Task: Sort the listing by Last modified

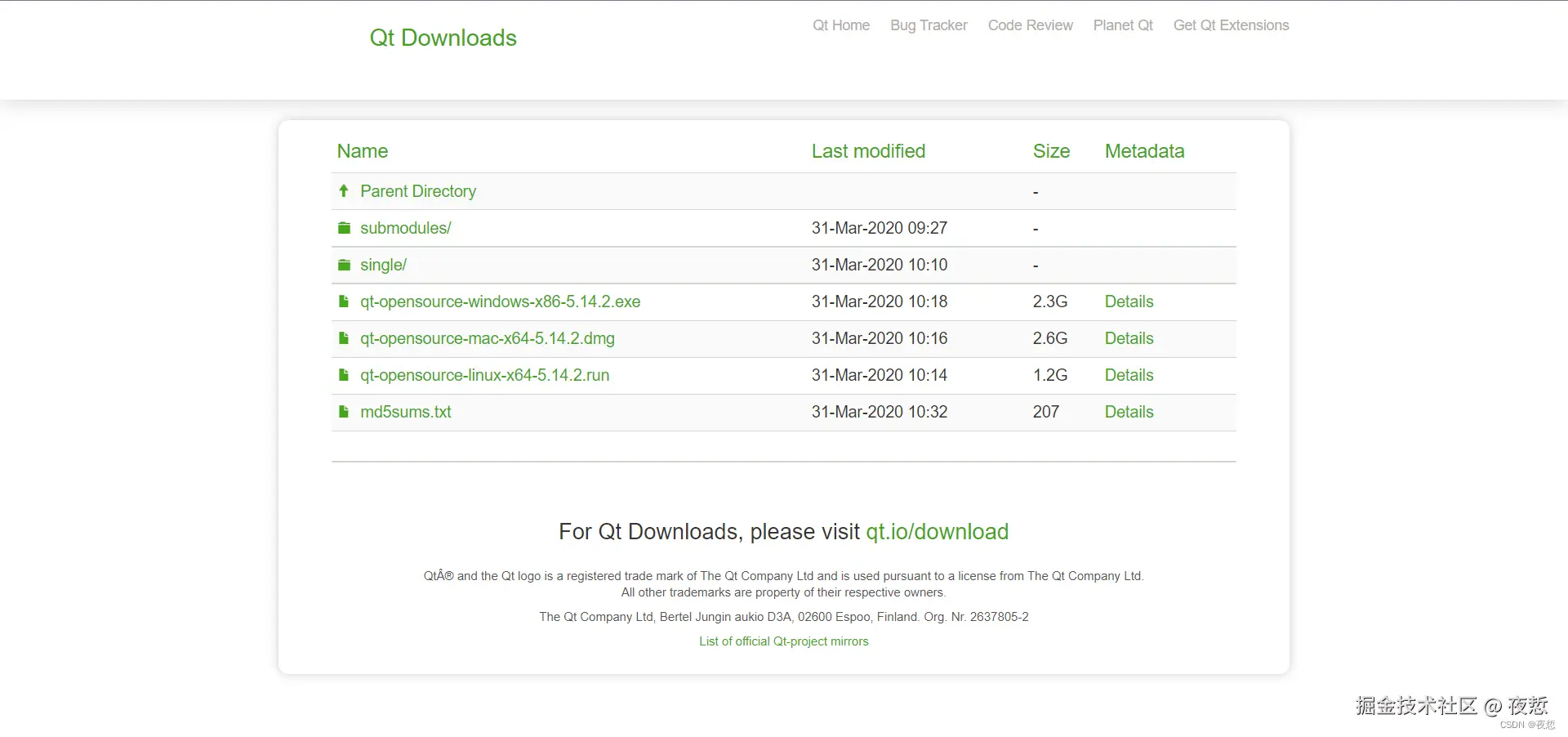Action: click(x=868, y=151)
